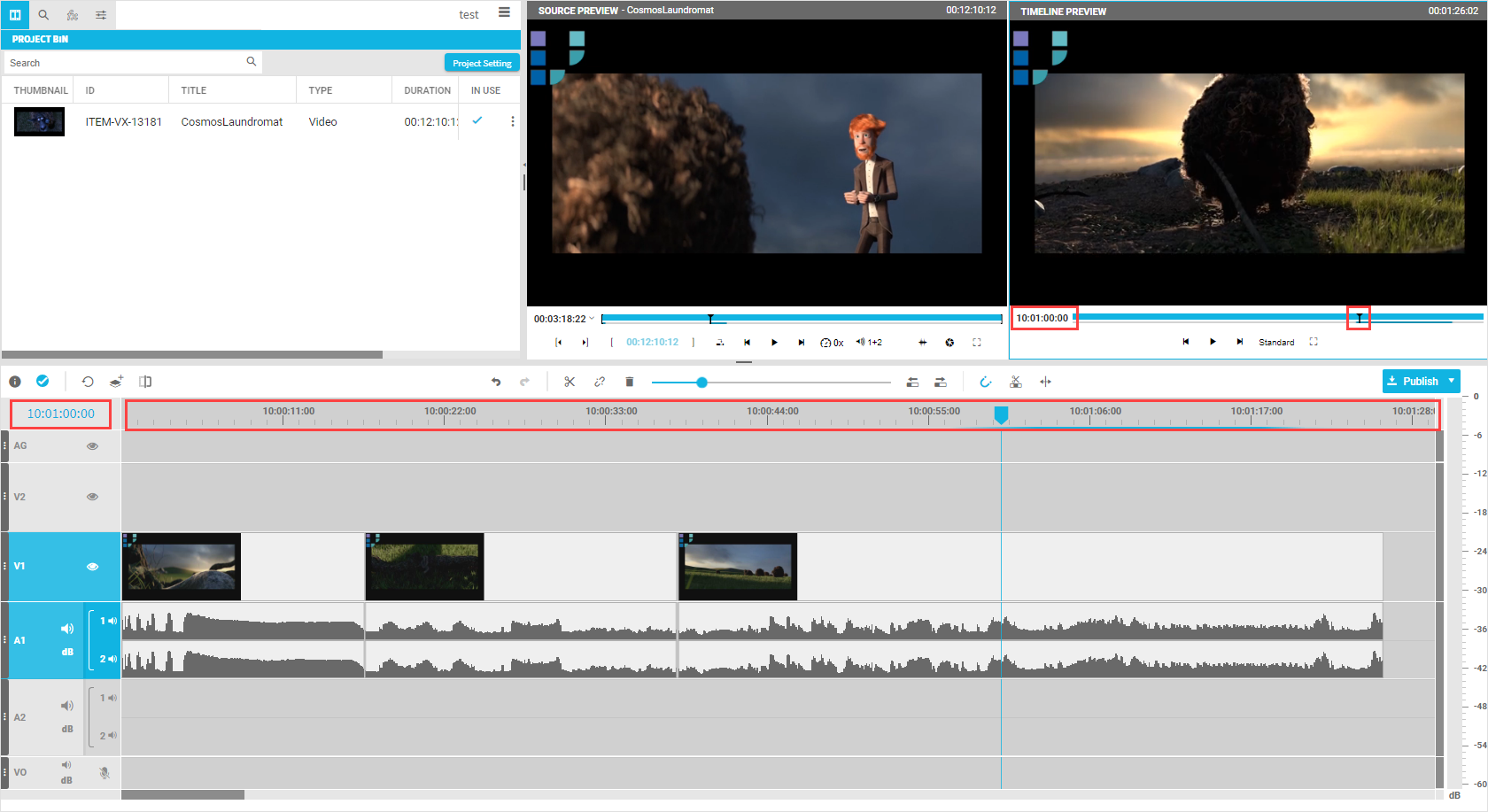
Task: Toggle V1 track visibility eye
Action: [92, 567]
